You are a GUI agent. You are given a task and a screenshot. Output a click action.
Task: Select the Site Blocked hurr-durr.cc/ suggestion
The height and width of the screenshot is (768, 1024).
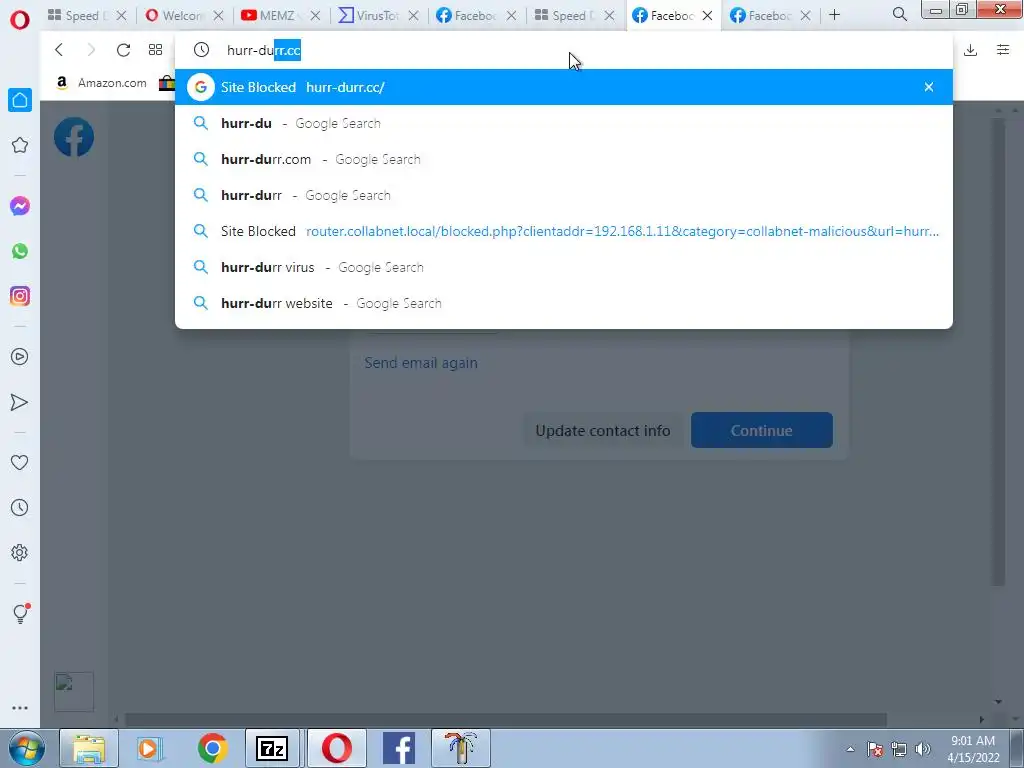pos(564,87)
